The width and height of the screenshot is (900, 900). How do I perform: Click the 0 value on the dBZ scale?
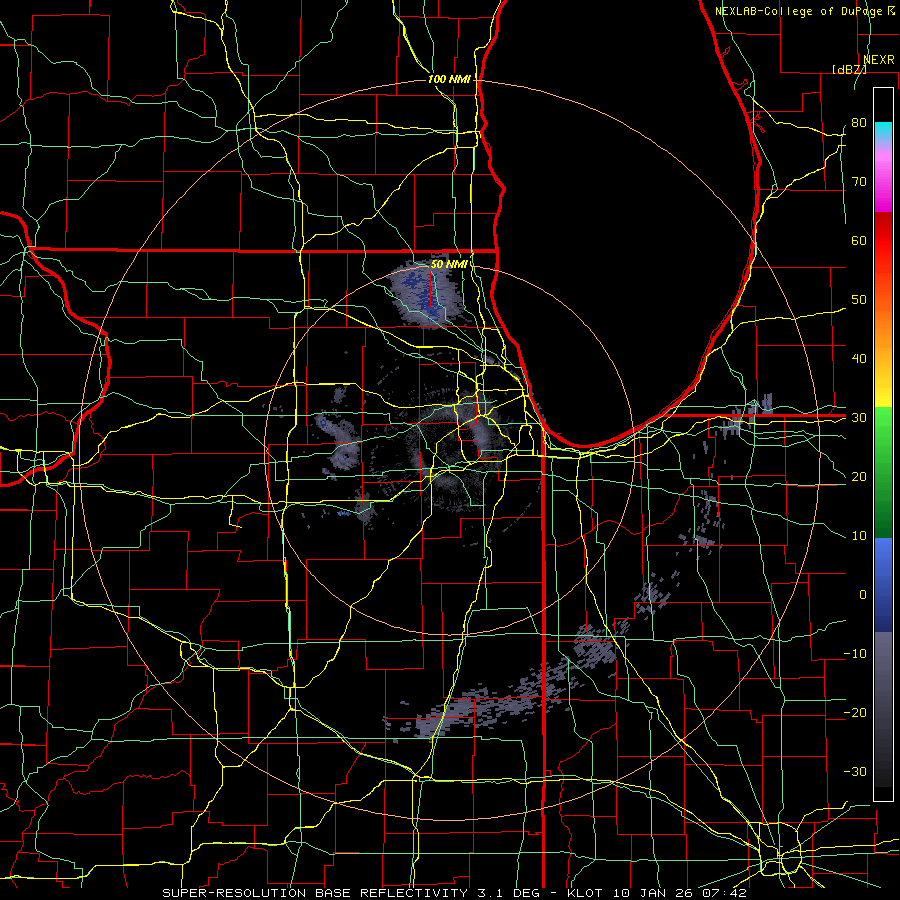click(863, 595)
